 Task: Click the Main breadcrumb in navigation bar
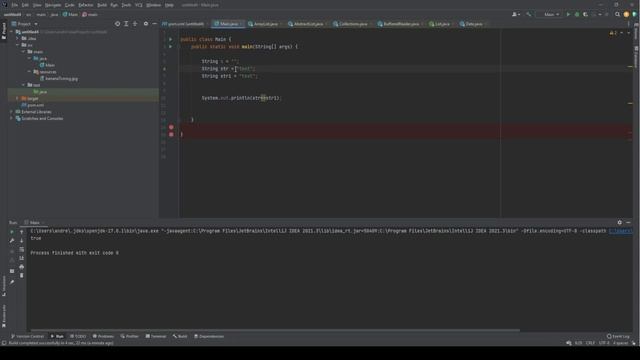(70, 14)
